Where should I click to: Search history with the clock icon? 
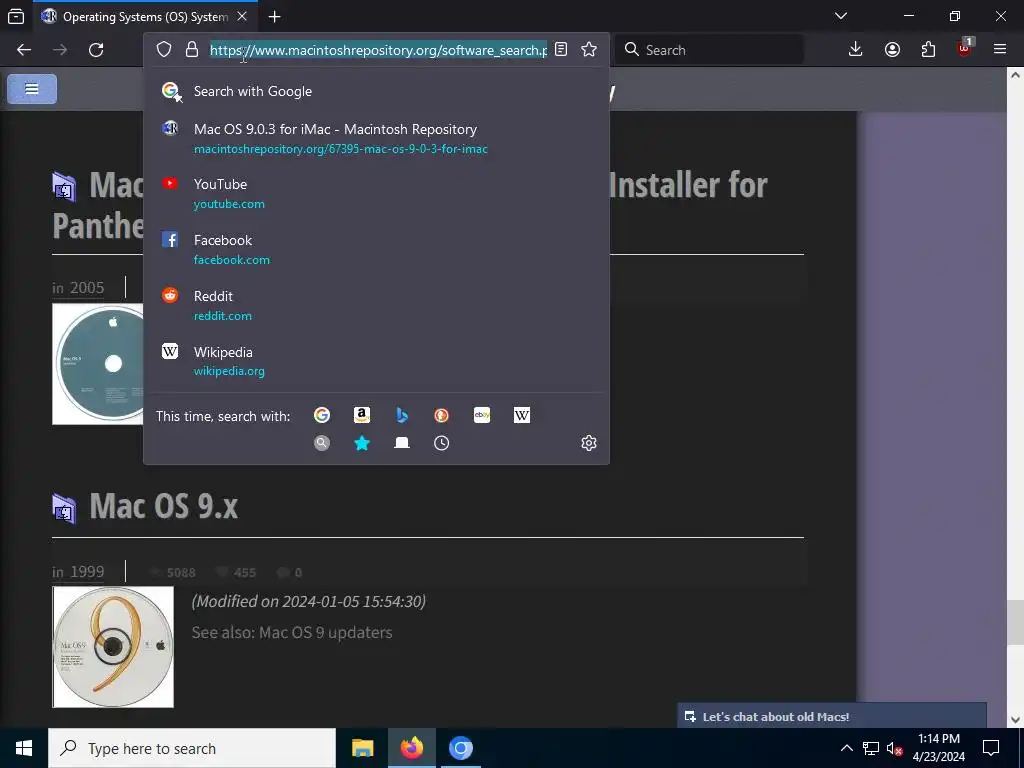click(441, 443)
